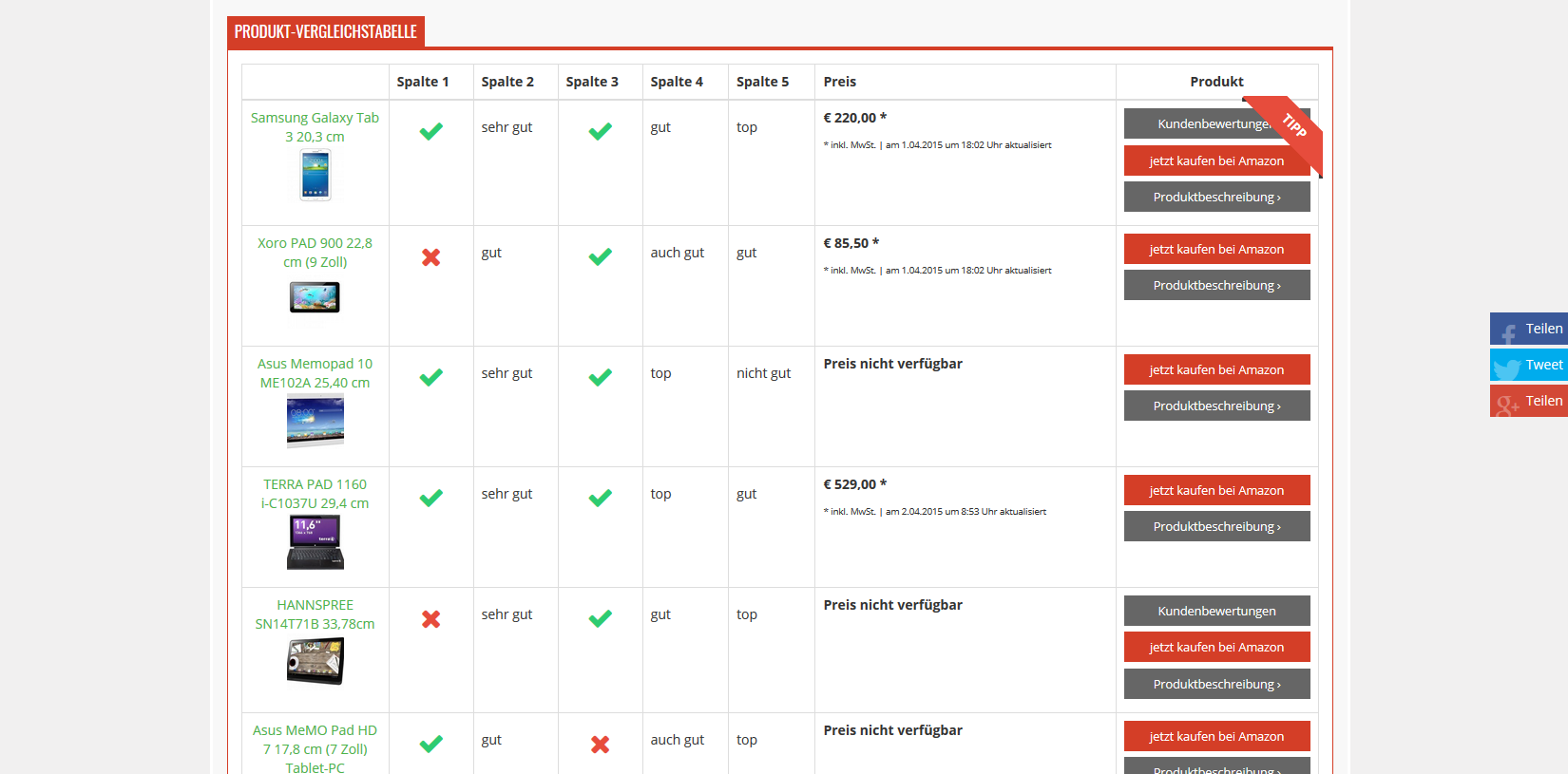Image resolution: width=1568 pixels, height=774 pixels.
Task: Click the Spalte 3 green checkmark for Samsung Galaxy Tab
Action: (x=601, y=131)
